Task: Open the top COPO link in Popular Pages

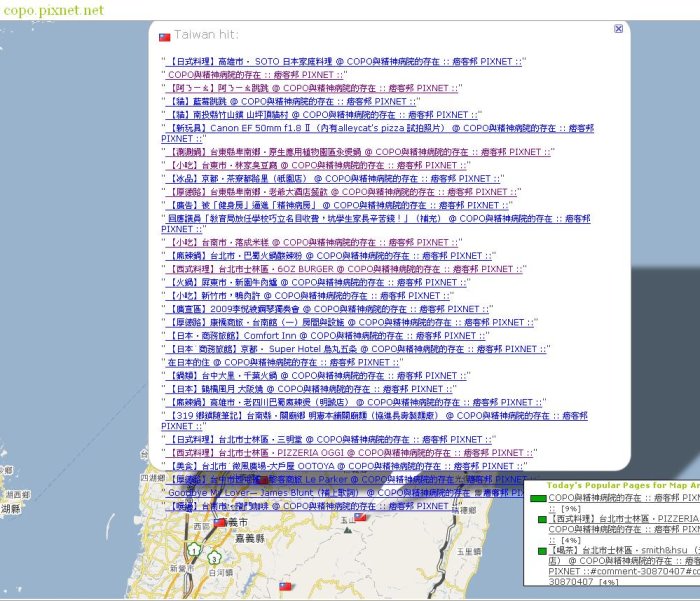Action: 624,503
